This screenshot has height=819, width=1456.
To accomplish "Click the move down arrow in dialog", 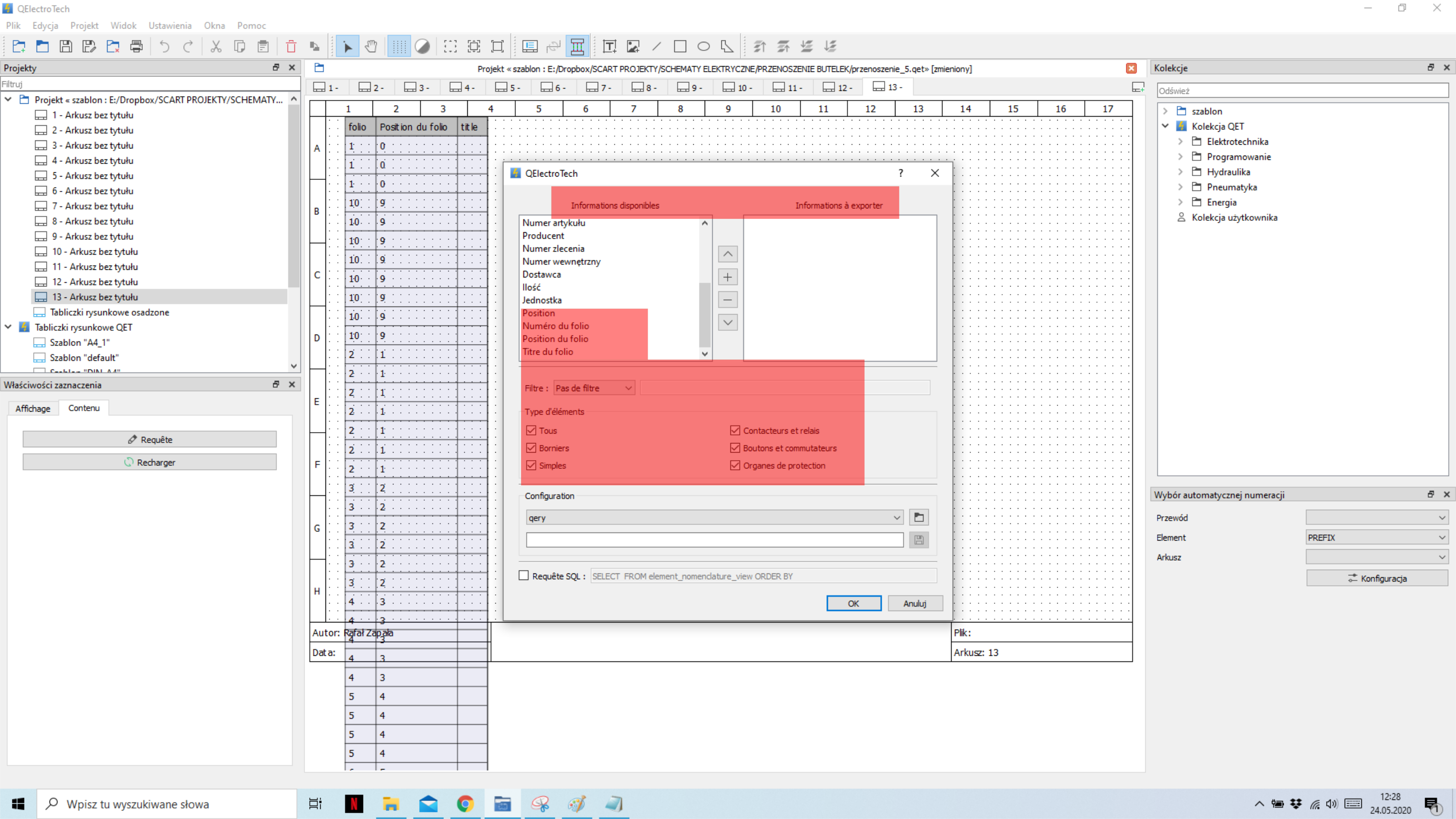I will click(x=728, y=323).
